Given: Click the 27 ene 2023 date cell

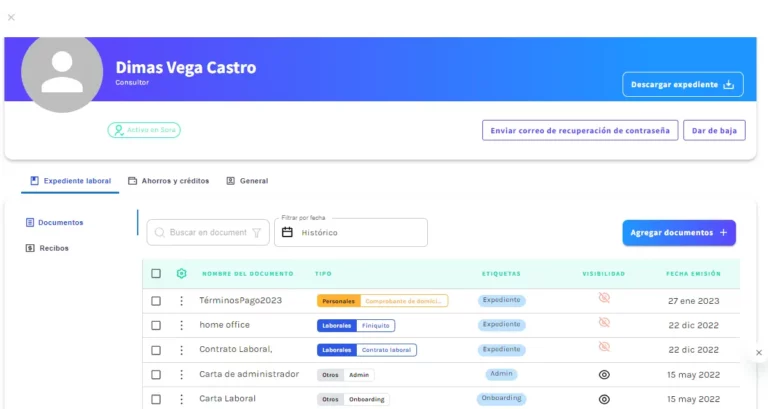Looking at the screenshot, I should point(694,301).
